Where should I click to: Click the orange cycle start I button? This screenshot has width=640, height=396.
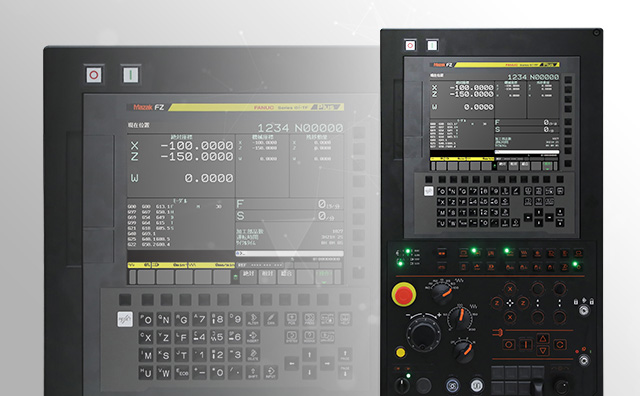526,344
